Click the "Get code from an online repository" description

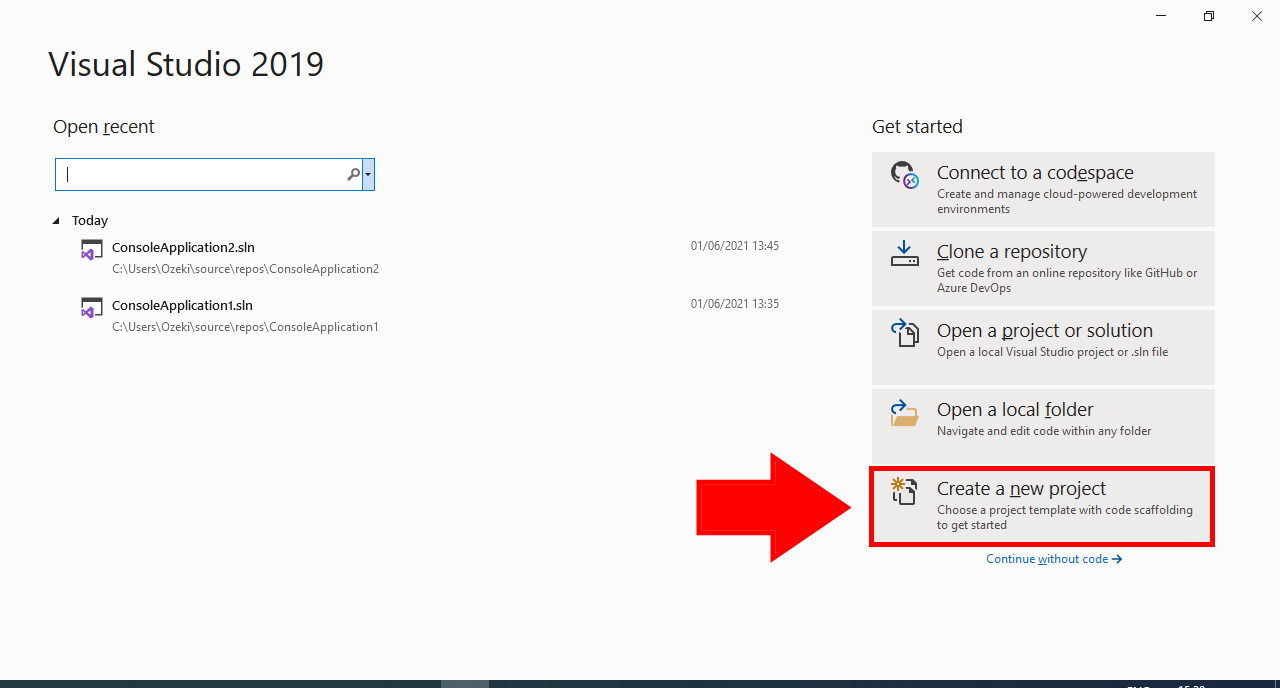1067,281
